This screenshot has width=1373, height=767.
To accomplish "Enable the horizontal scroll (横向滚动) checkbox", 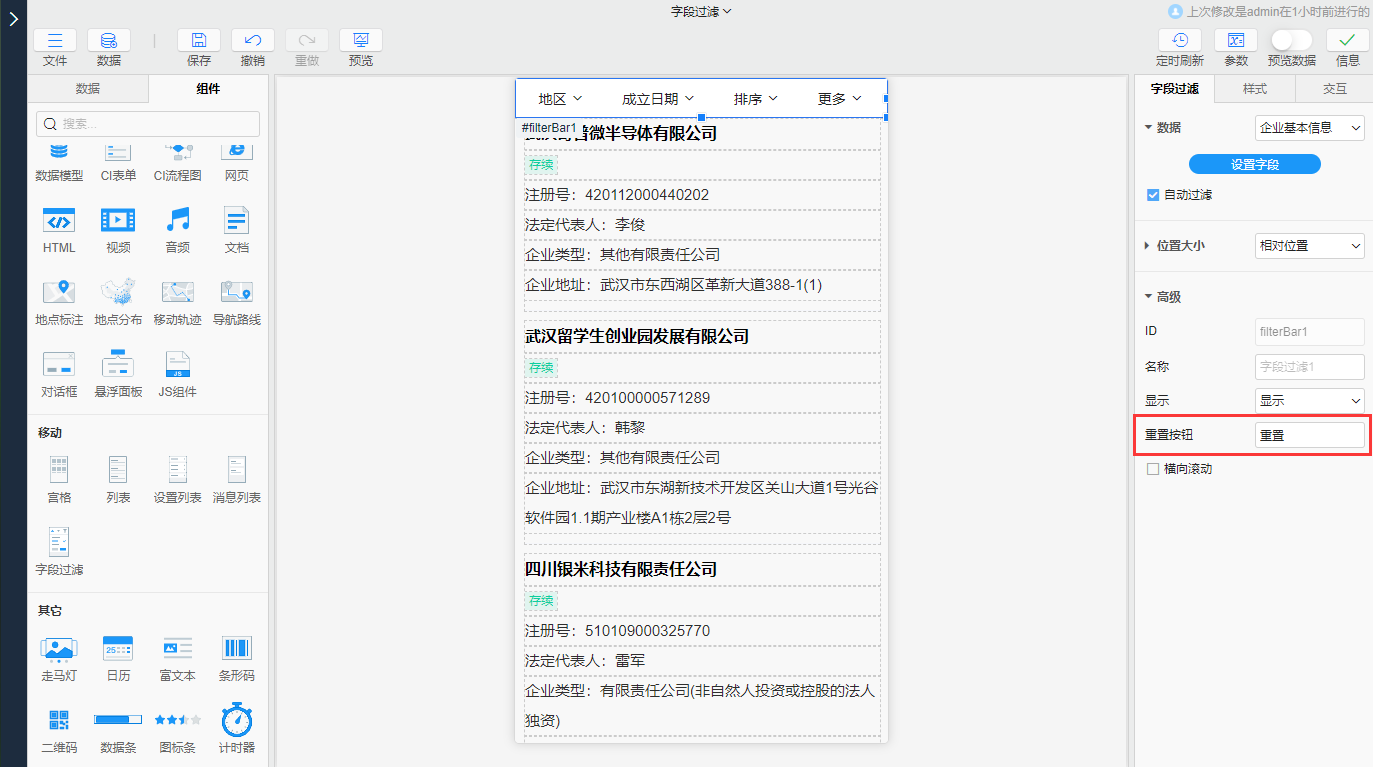I will [1153, 469].
